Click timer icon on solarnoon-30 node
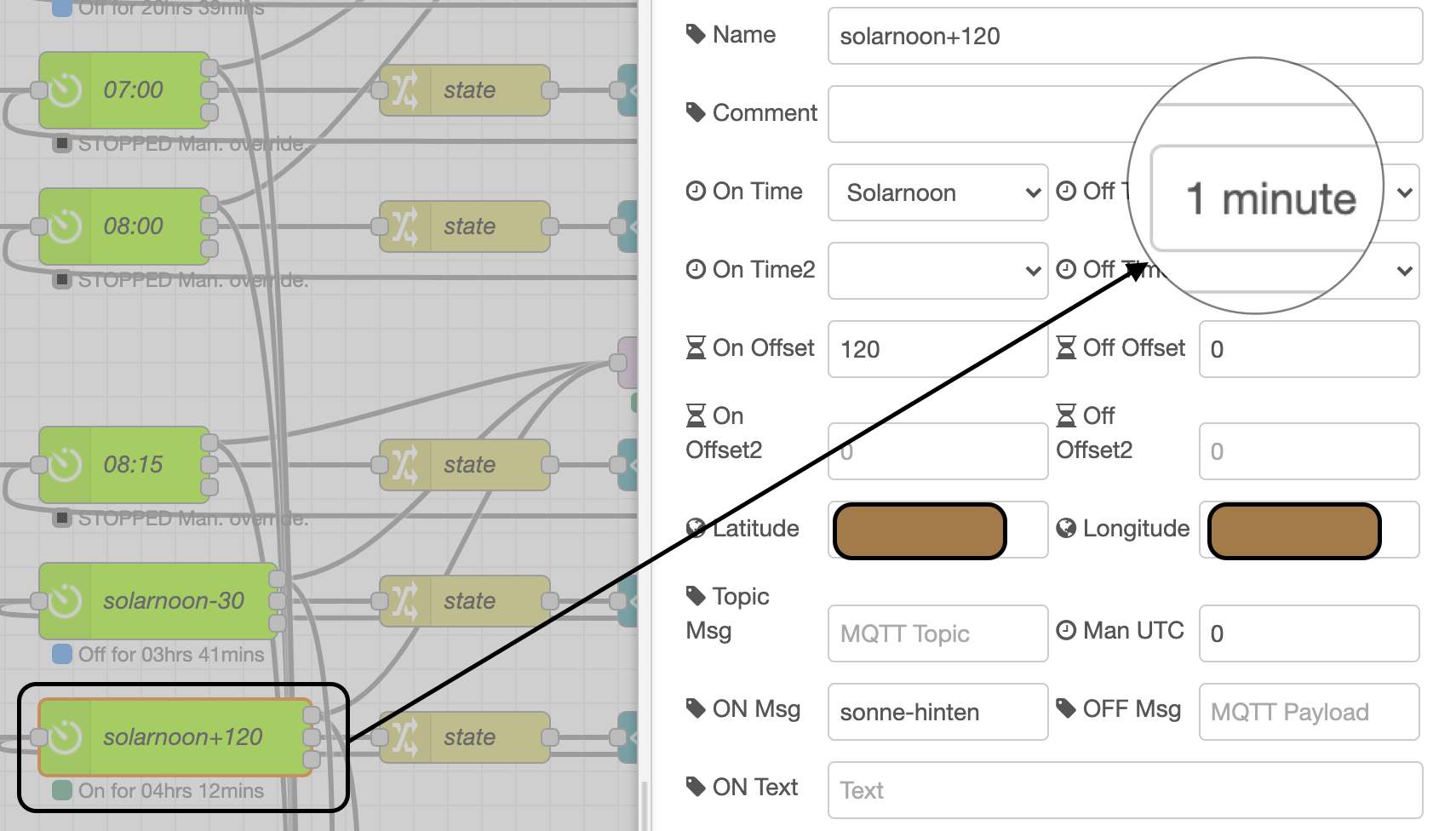The image size is (1456, 831). [66, 601]
